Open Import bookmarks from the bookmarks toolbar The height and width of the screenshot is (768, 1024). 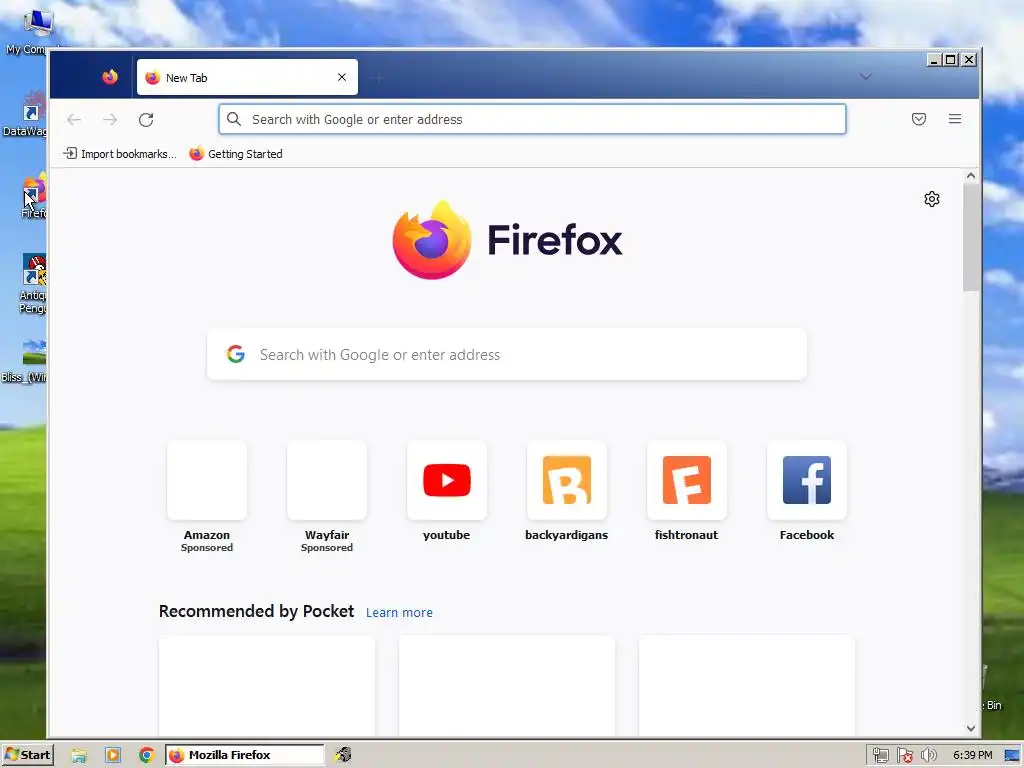(x=120, y=153)
